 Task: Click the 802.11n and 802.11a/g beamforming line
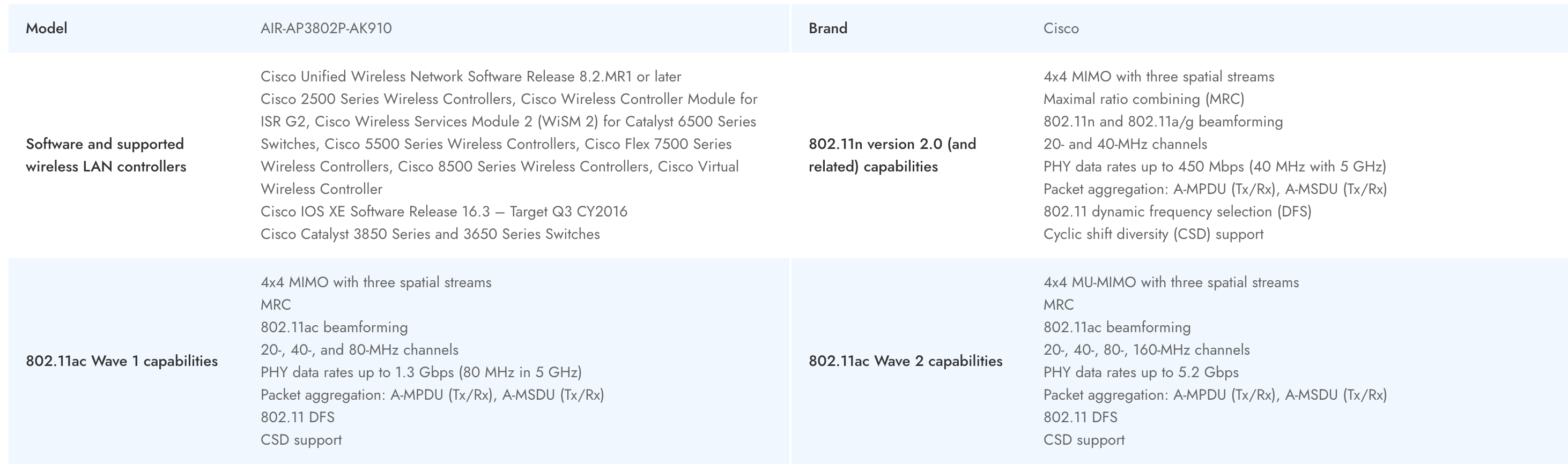click(x=1163, y=122)
